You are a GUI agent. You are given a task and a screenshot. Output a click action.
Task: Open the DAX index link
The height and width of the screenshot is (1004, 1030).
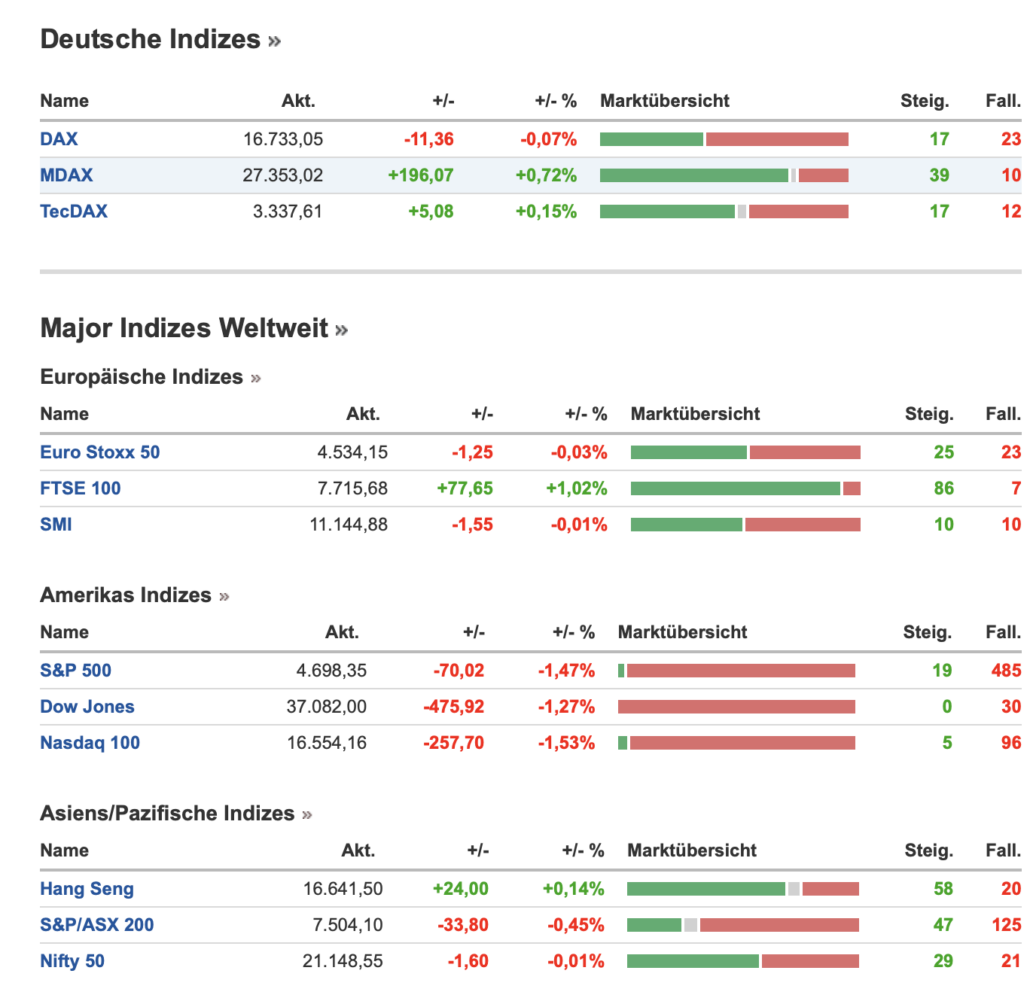point(59,139)
